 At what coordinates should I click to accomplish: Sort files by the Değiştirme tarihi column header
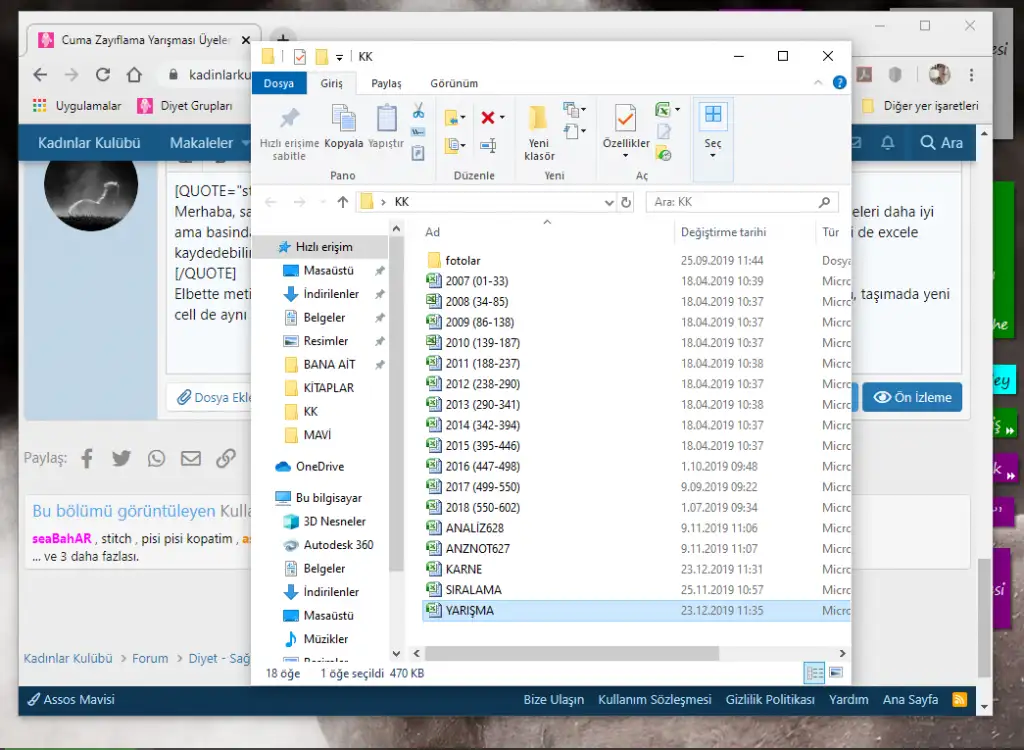coord(723,232)
